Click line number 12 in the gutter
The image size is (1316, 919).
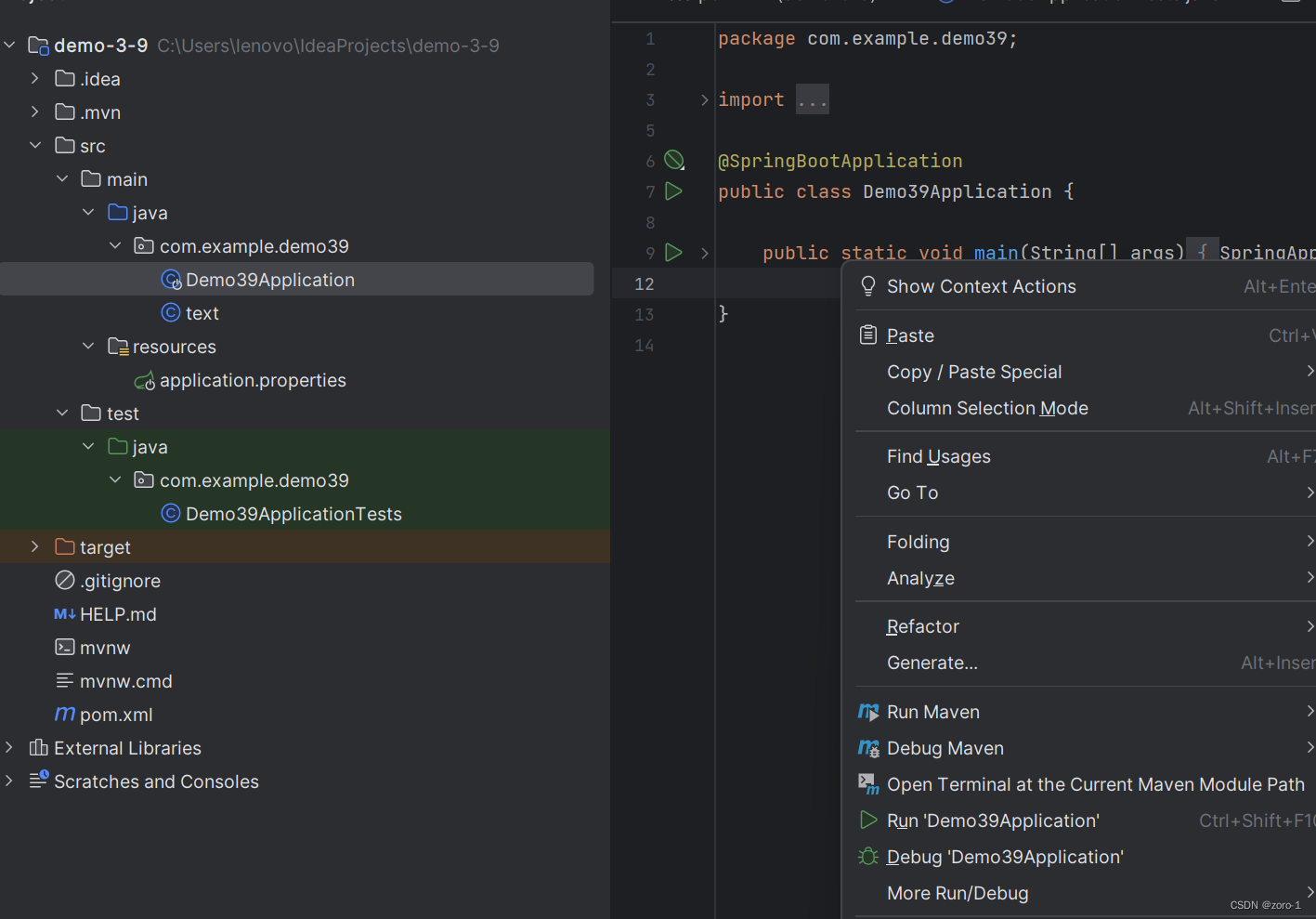645,283
